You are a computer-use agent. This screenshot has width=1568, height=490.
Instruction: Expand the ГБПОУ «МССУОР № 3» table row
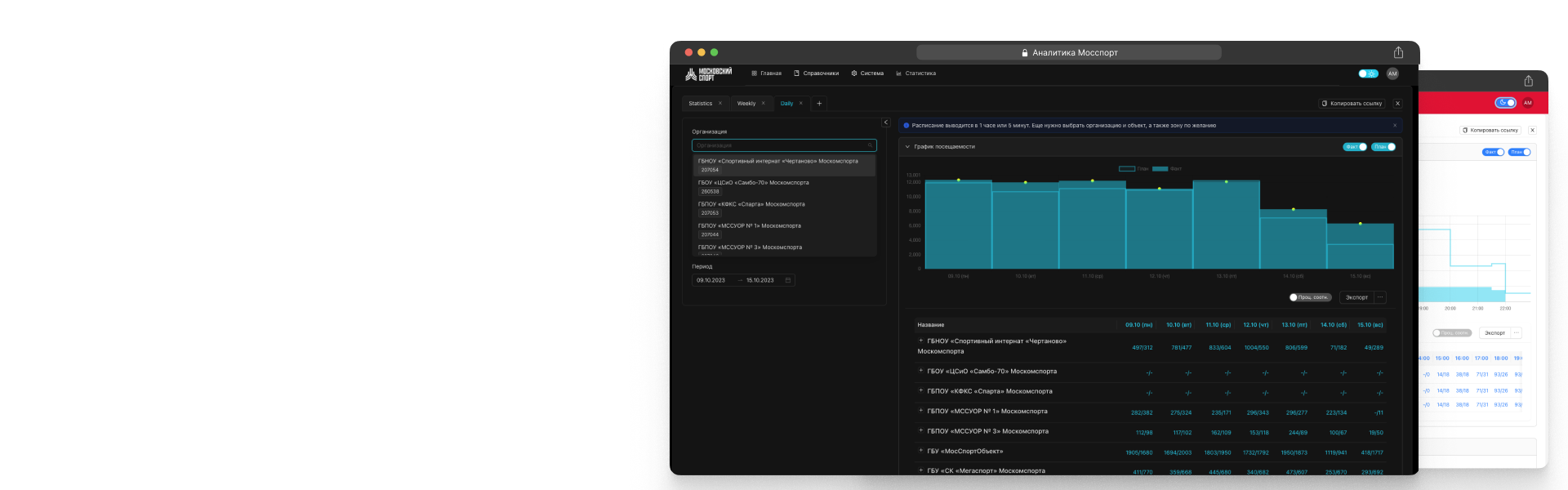click(920, 430)
